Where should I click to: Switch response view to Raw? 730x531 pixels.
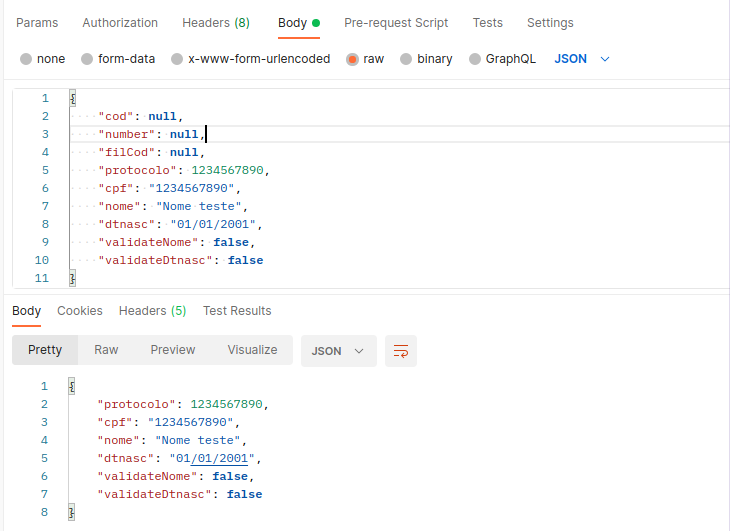[106, 350]
